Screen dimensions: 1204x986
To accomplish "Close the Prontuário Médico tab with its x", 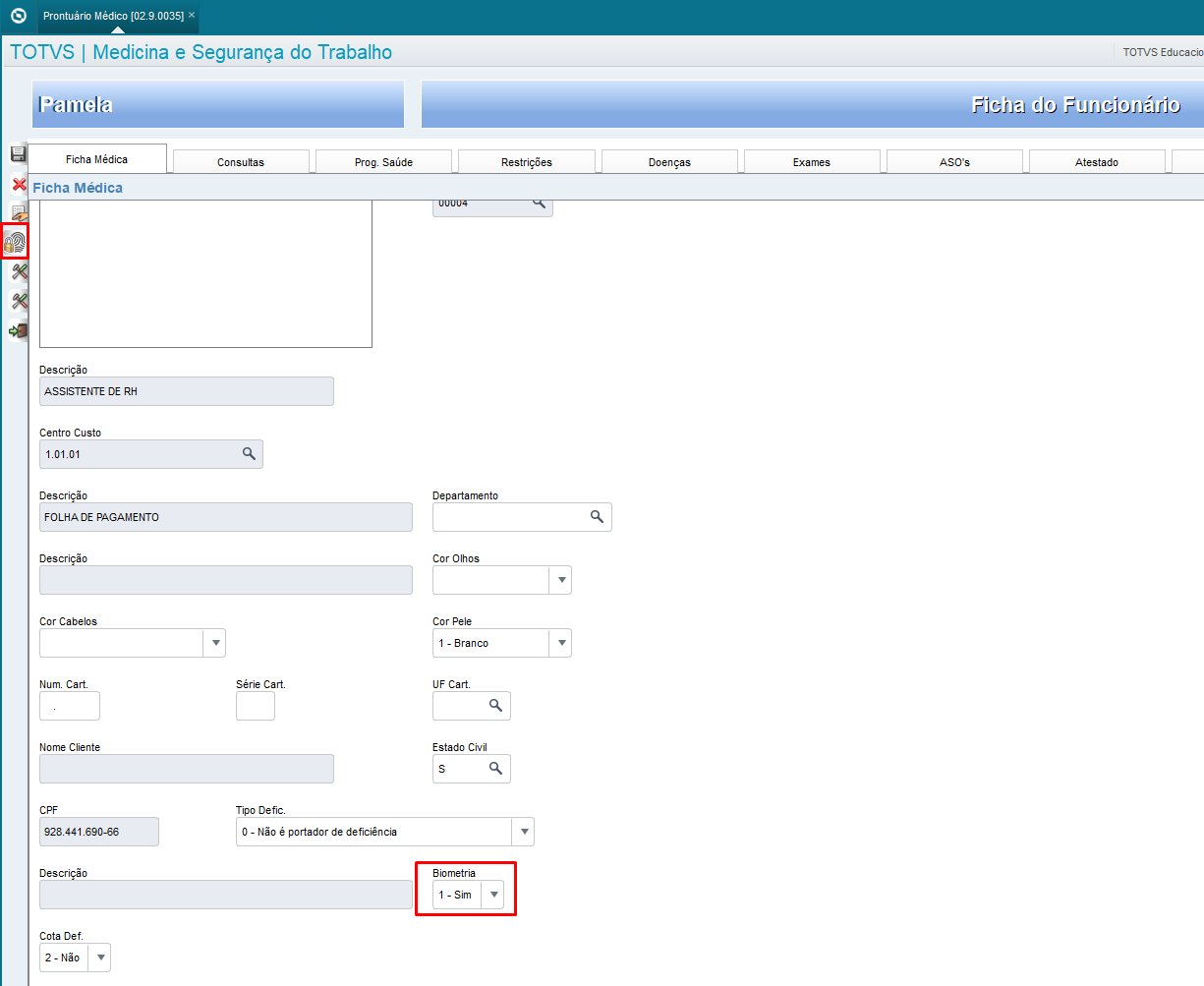I will 192,16.
